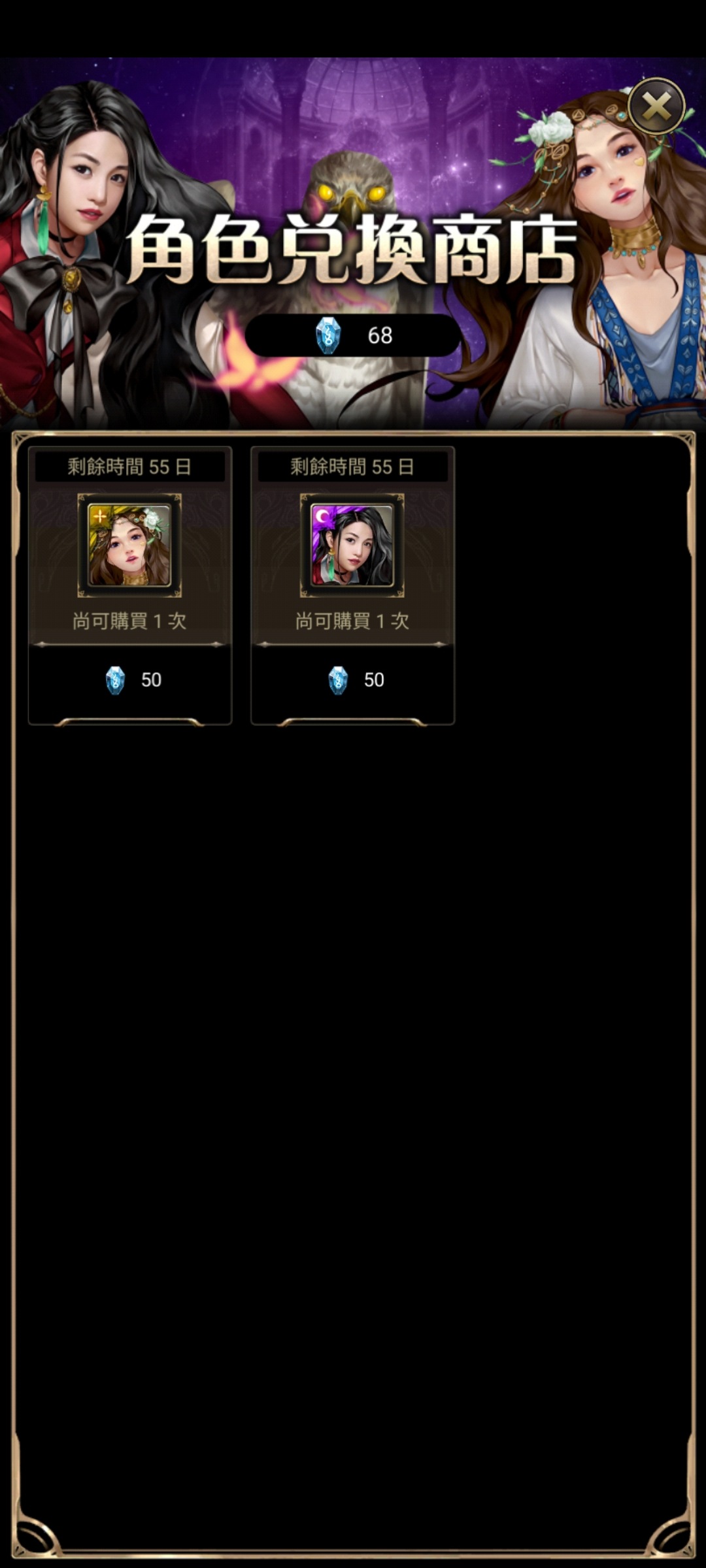Tap the black-haired girl character portrait
This screenshot has height=1568, width=706.
click(x=352, y=545)
